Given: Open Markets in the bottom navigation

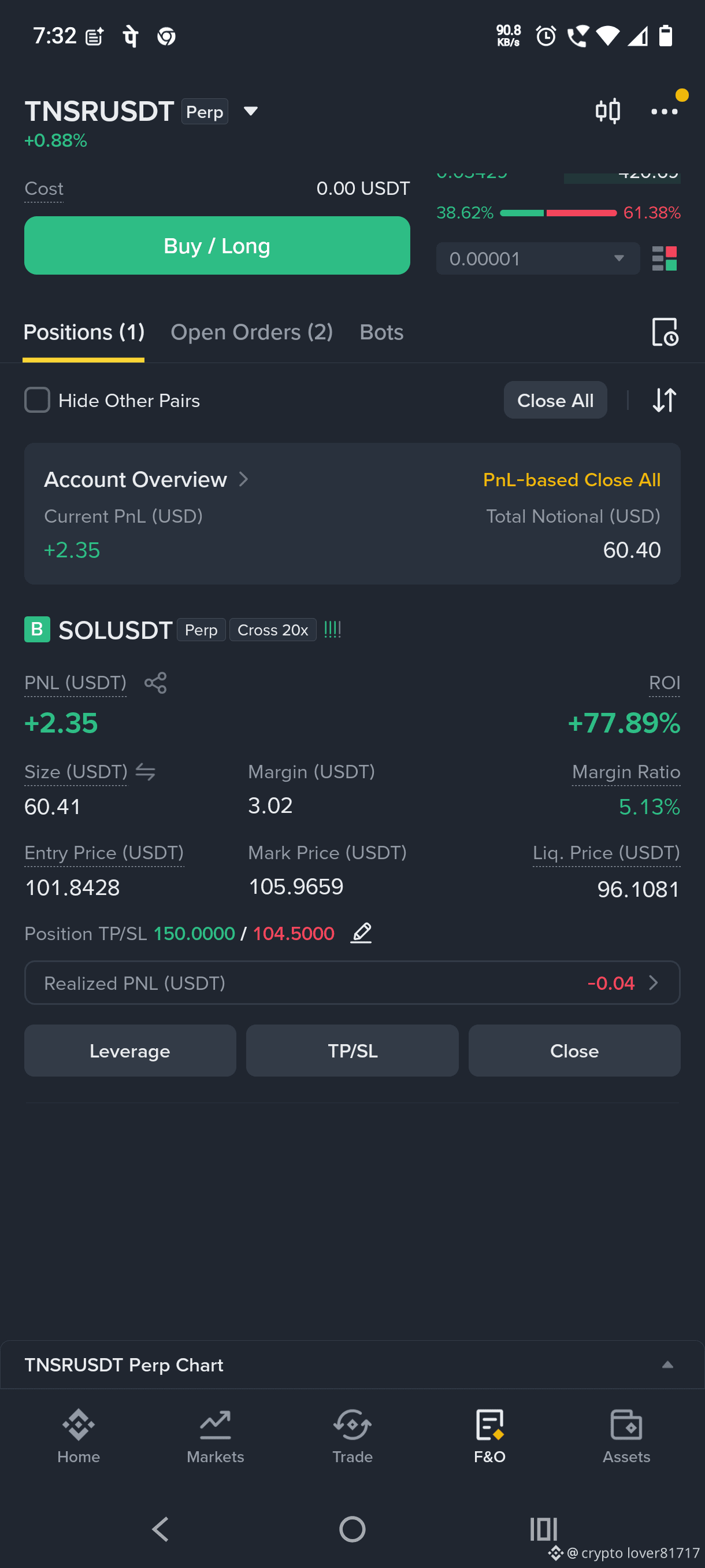Looking at the screenshot, I should (x=216, y=1437).
